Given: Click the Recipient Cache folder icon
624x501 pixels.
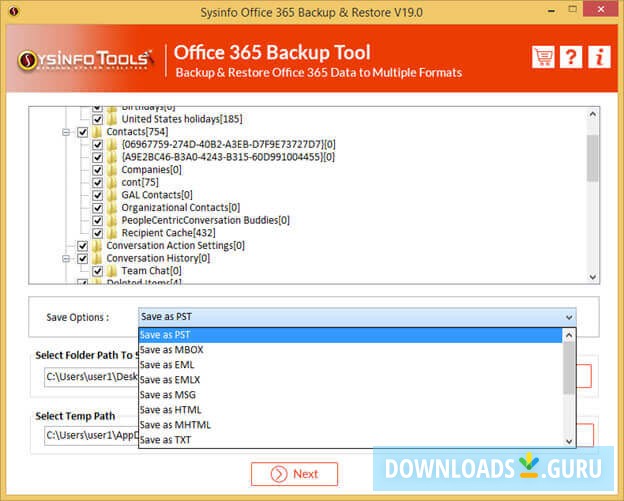Looking at the screenshot, I should [x=112, y=233].
